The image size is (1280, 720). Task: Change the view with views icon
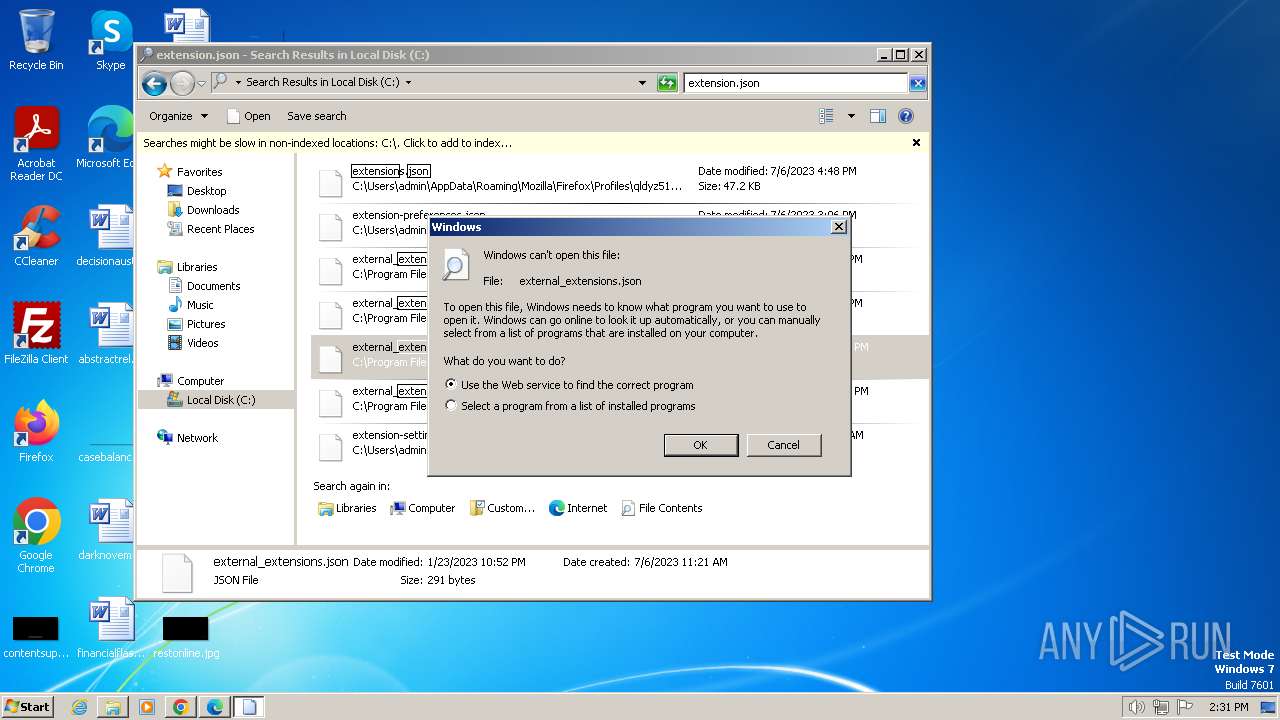[x=826, y=116]
